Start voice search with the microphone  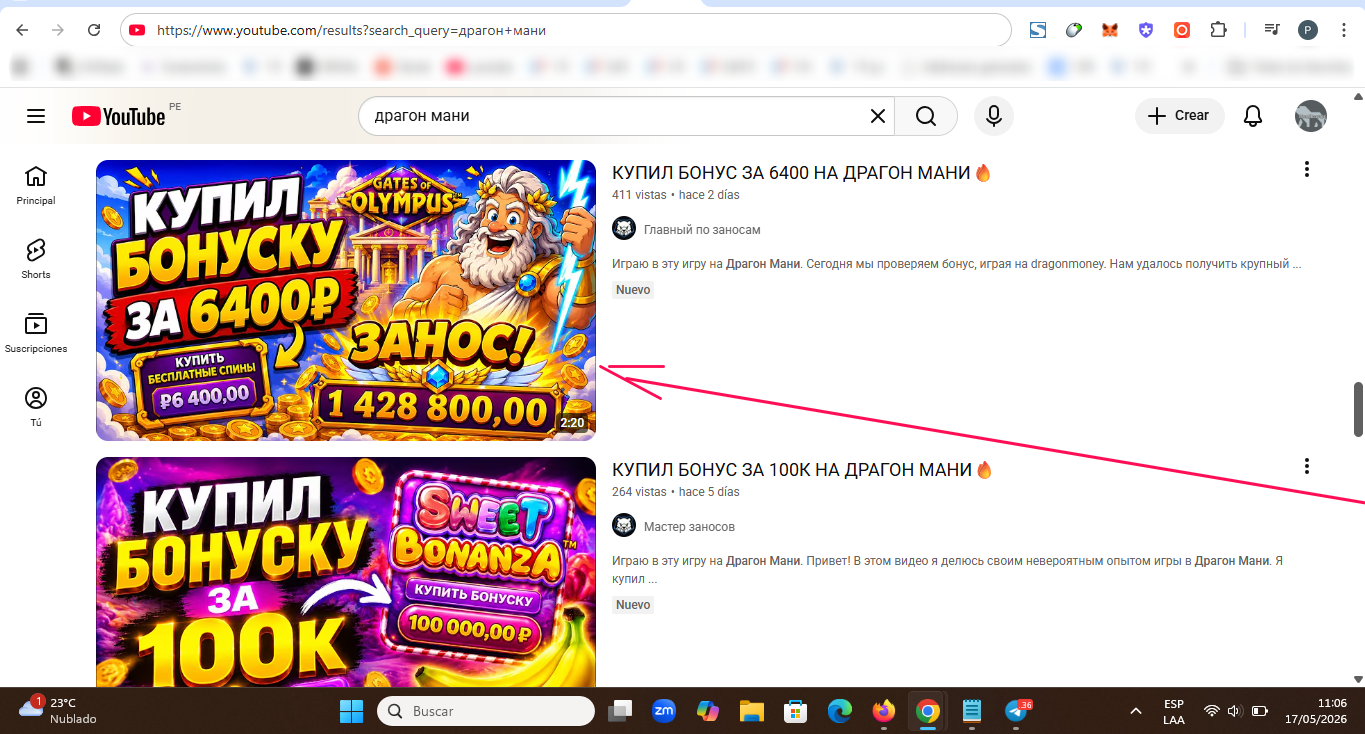(993, 116)
